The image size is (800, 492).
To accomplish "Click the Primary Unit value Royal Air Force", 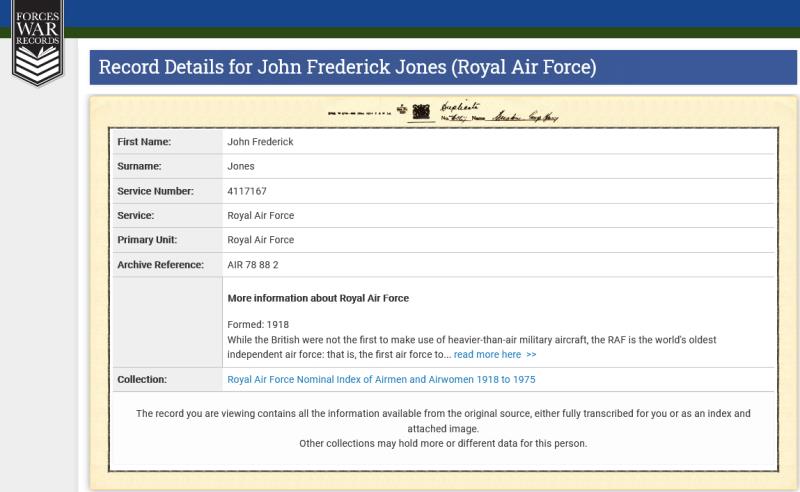I will point(260,240).
